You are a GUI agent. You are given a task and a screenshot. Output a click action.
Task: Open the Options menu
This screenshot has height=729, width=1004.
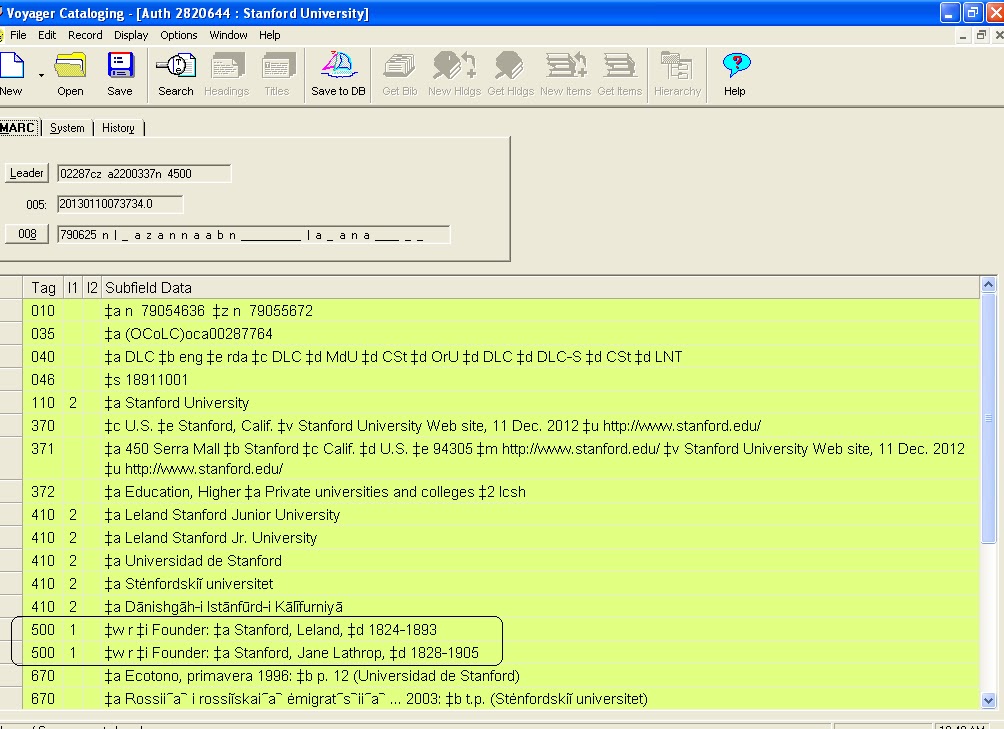pos(179,35)
